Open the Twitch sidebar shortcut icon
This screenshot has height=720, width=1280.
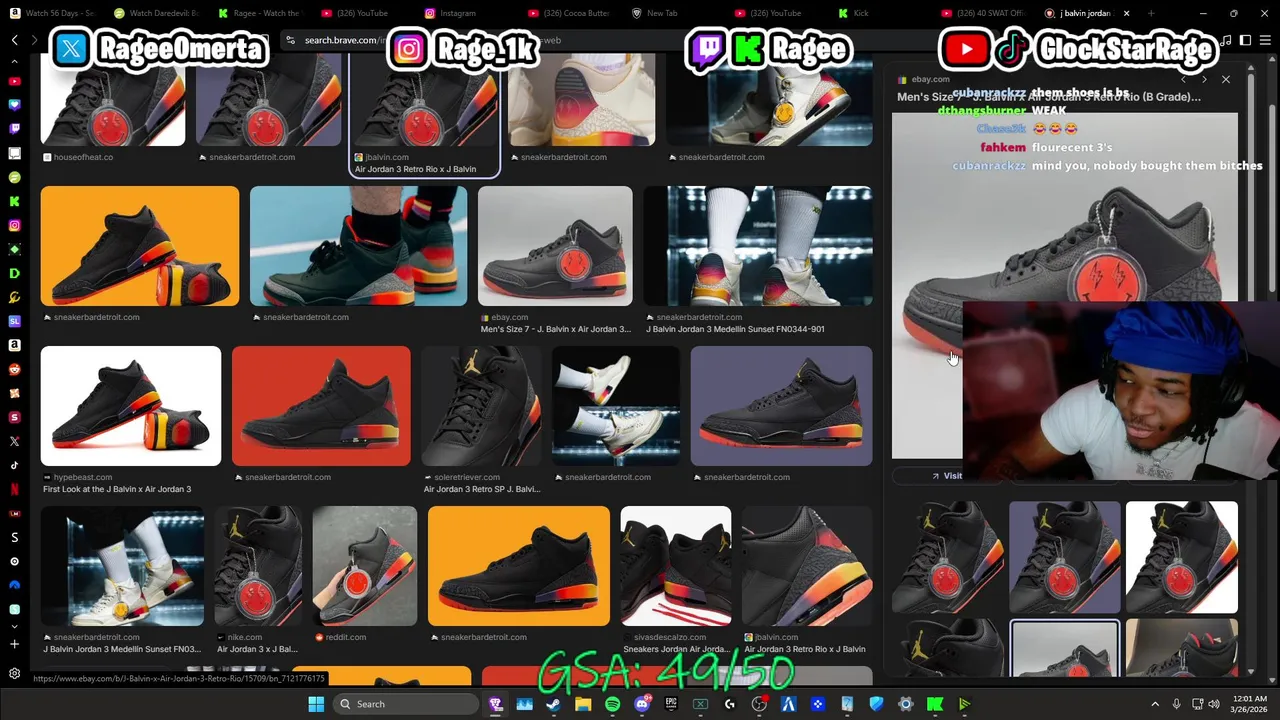[x=14, y=129]
